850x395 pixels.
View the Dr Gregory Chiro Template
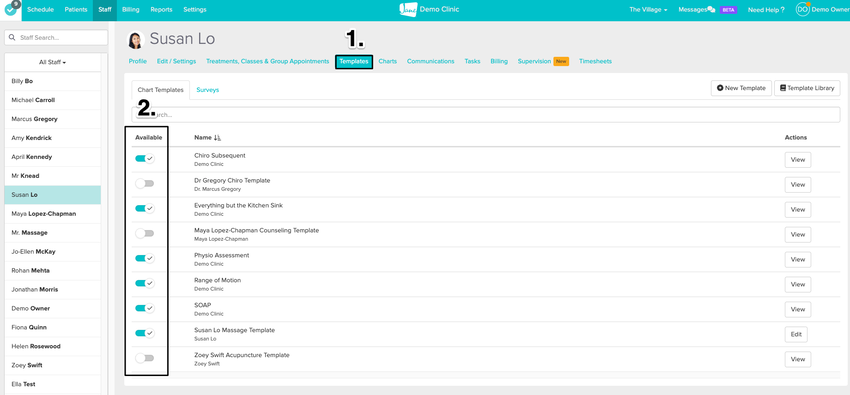tap(798, 185)
